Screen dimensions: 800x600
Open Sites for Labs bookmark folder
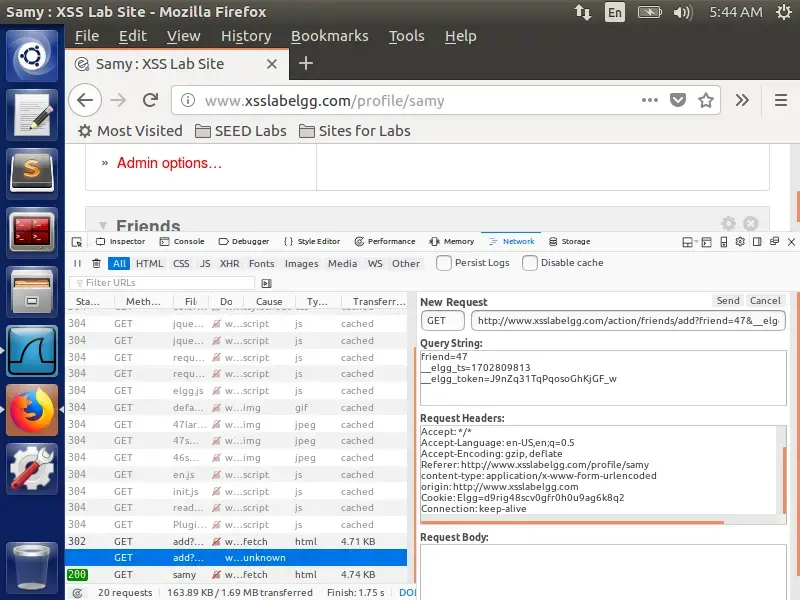355,131
